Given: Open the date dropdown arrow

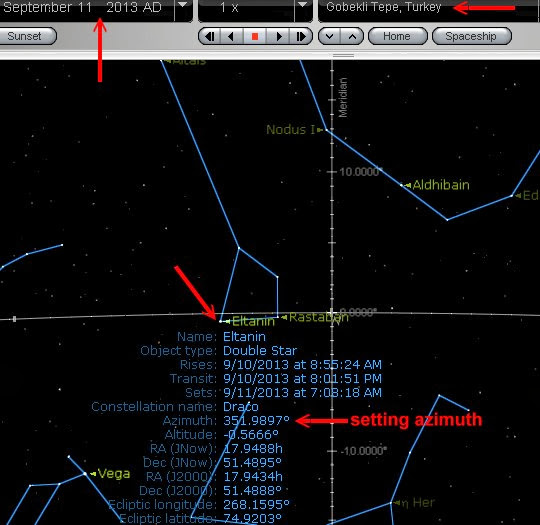Looking at the screenshot, I should (183, 7).
